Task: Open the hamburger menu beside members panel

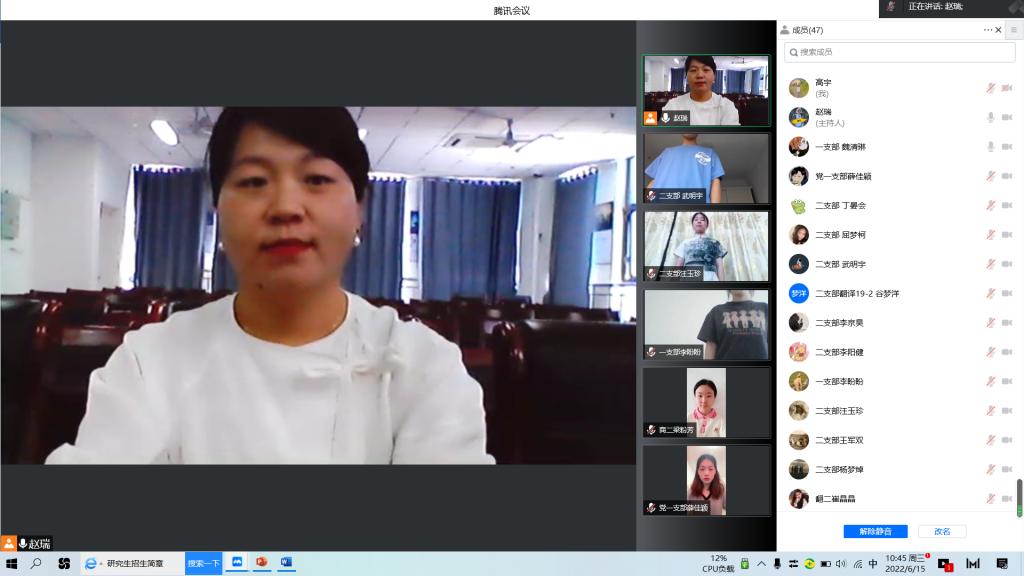Action: pyautogui.click(x=1013, y=30)
